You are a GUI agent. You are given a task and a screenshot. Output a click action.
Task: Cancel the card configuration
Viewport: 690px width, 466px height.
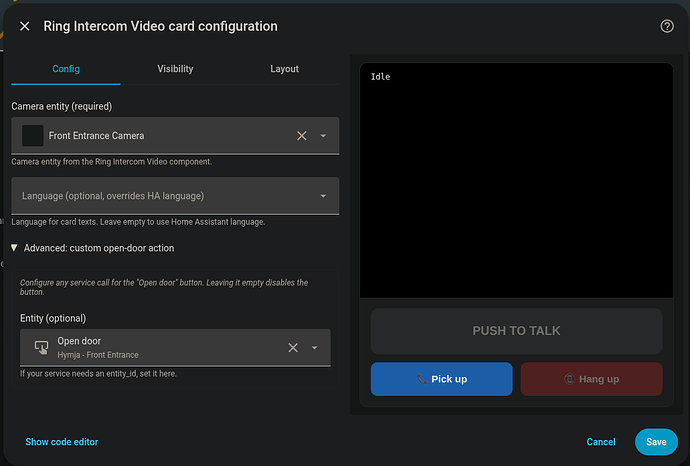click(x=601, y=442)
